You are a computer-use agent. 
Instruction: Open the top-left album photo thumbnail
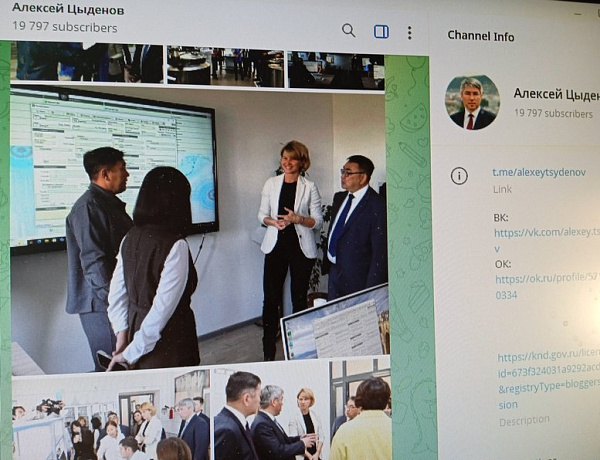coord(87,62)
